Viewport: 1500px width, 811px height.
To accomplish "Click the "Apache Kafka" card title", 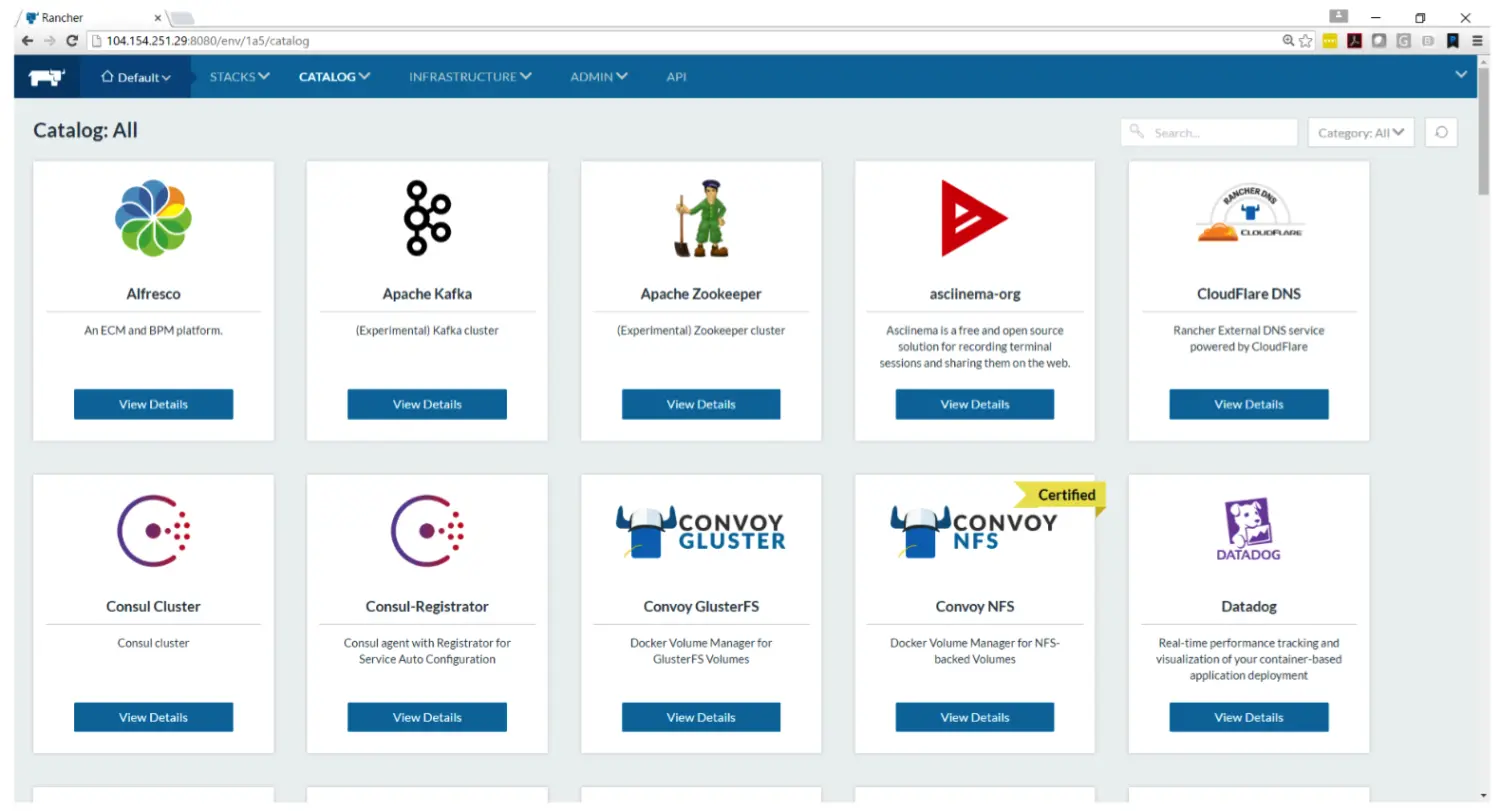I will [x=427, y=294].
